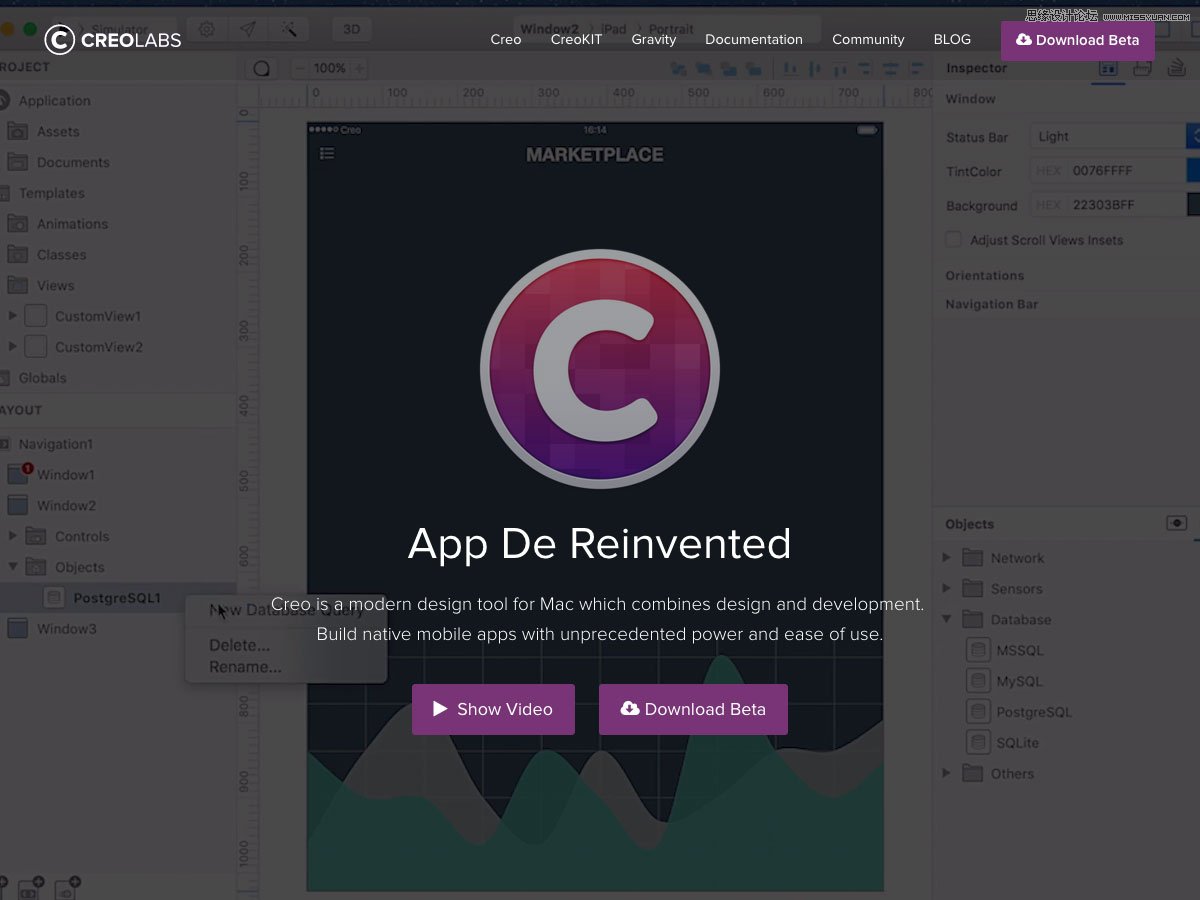
Task: Click the TintColor blue color swatch
Action: (x=1194, y=171)
